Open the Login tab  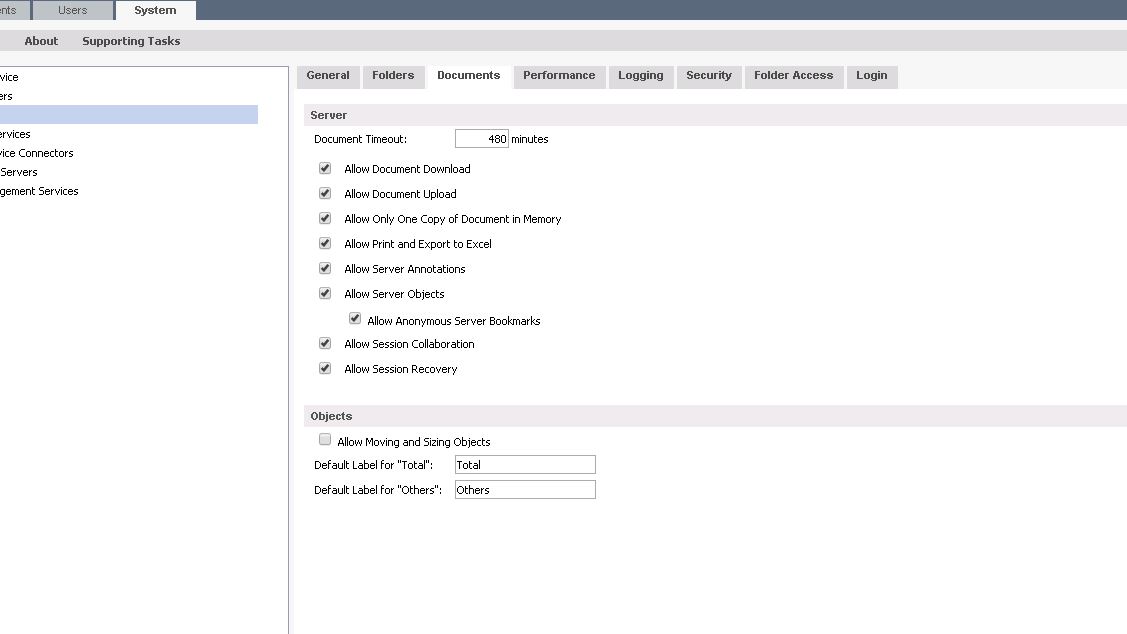coord(871,76)
